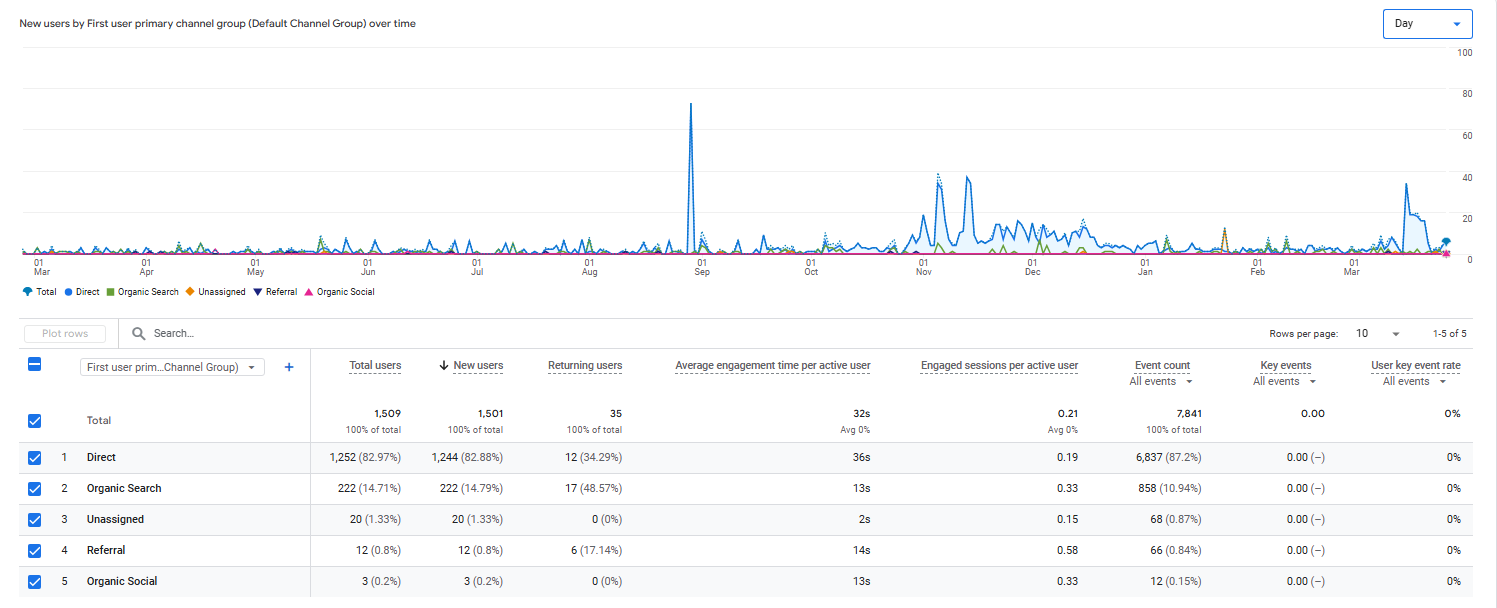Screen dimensions: 1497x608
Task: Sort by Key events column header
Action: (x=1286, y=365)
